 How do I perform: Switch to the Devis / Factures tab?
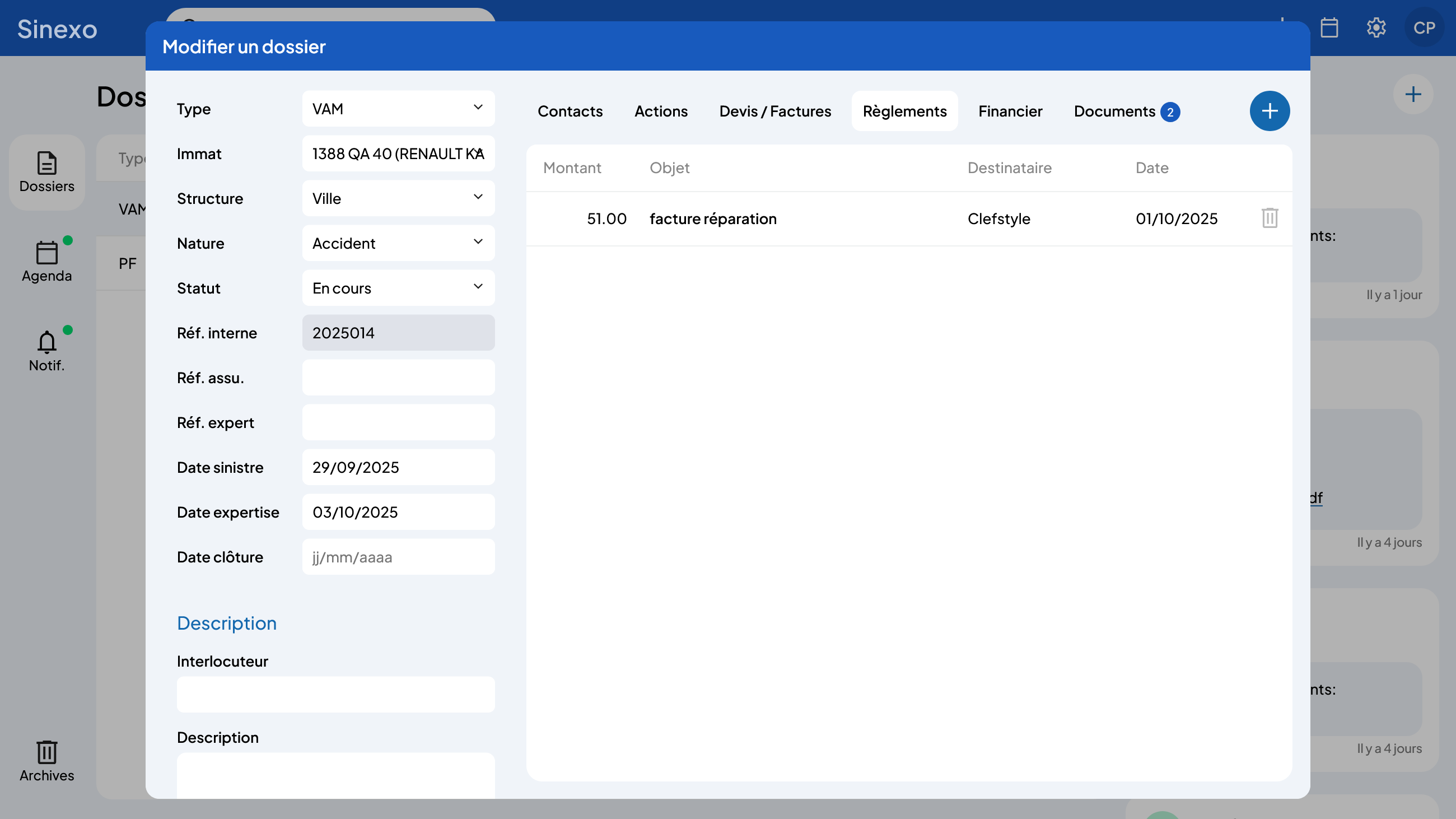(x=774, y=111)
